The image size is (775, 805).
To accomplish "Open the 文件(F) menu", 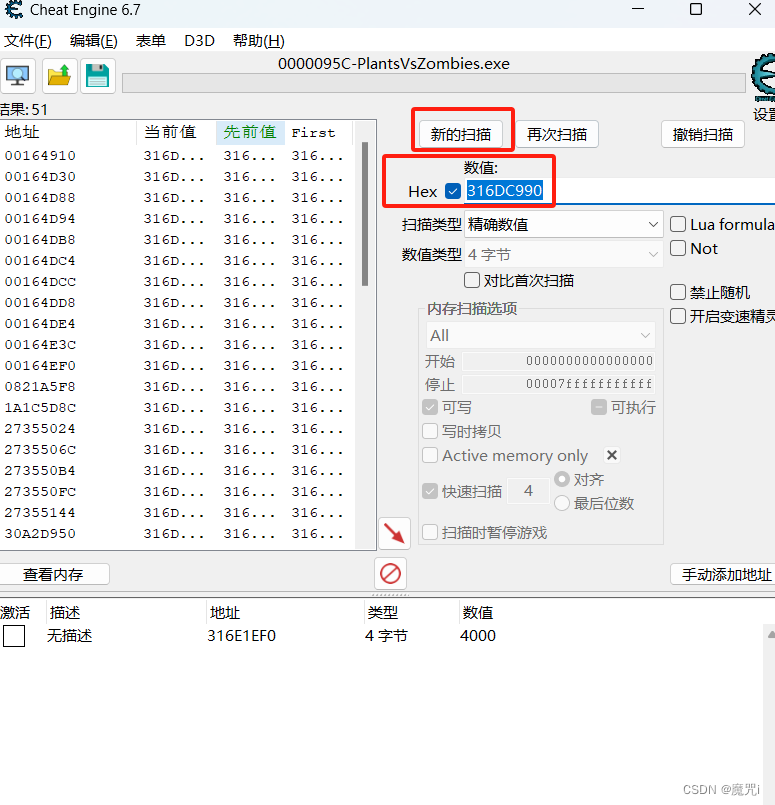I will tap(28, 41).
